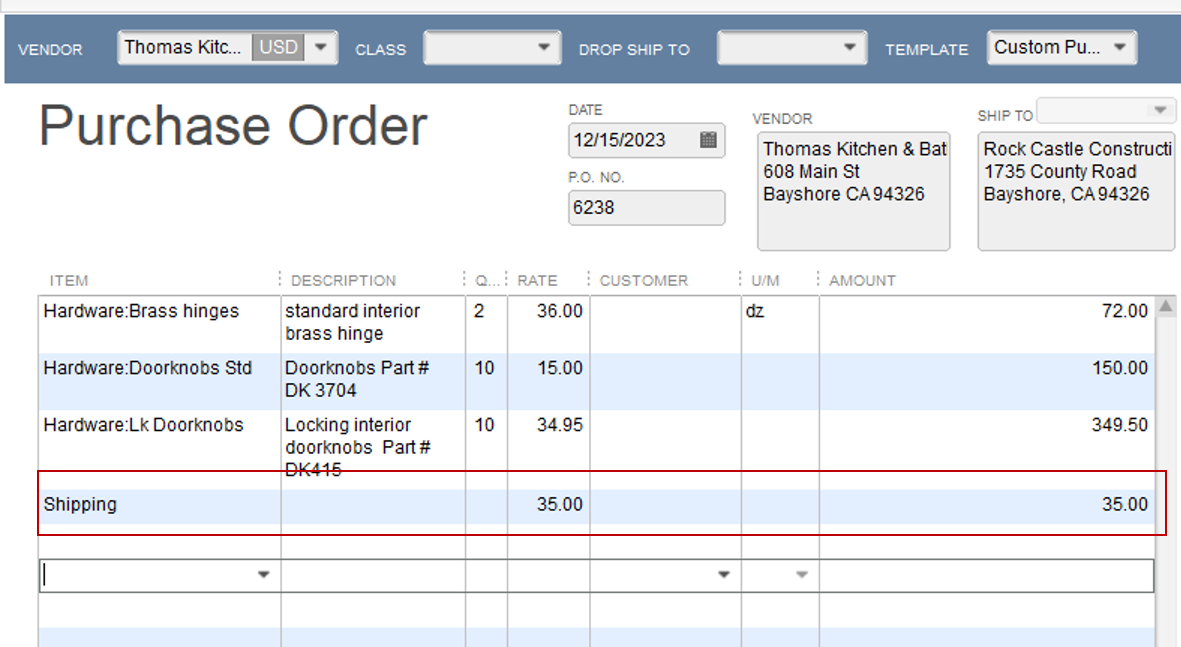
Task: Click the RATE column header
Action: click(537, 281)
